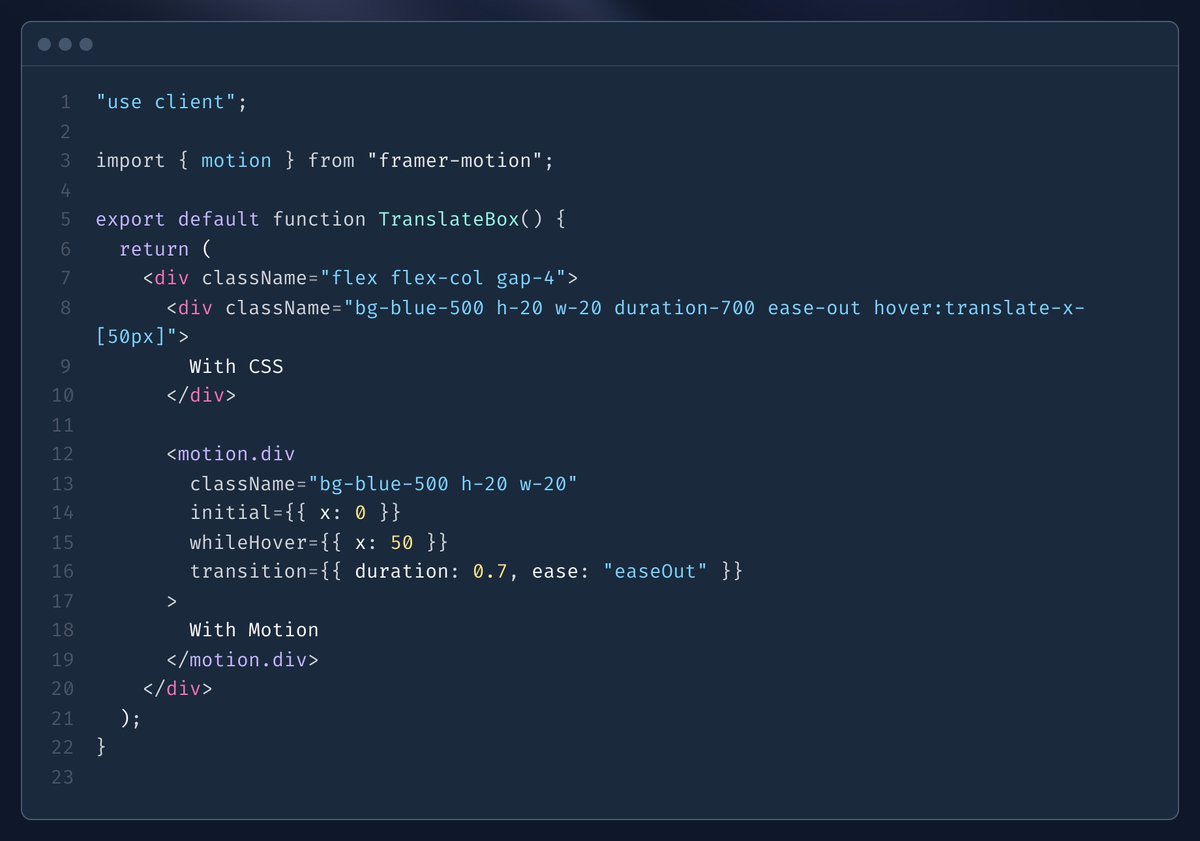Click the "bg-blue-500 h-20 w-20" string on line 13
Image resolution: width=1200 pixels, height=841 pixels.
pyautogui.click(x=442, y=484)
